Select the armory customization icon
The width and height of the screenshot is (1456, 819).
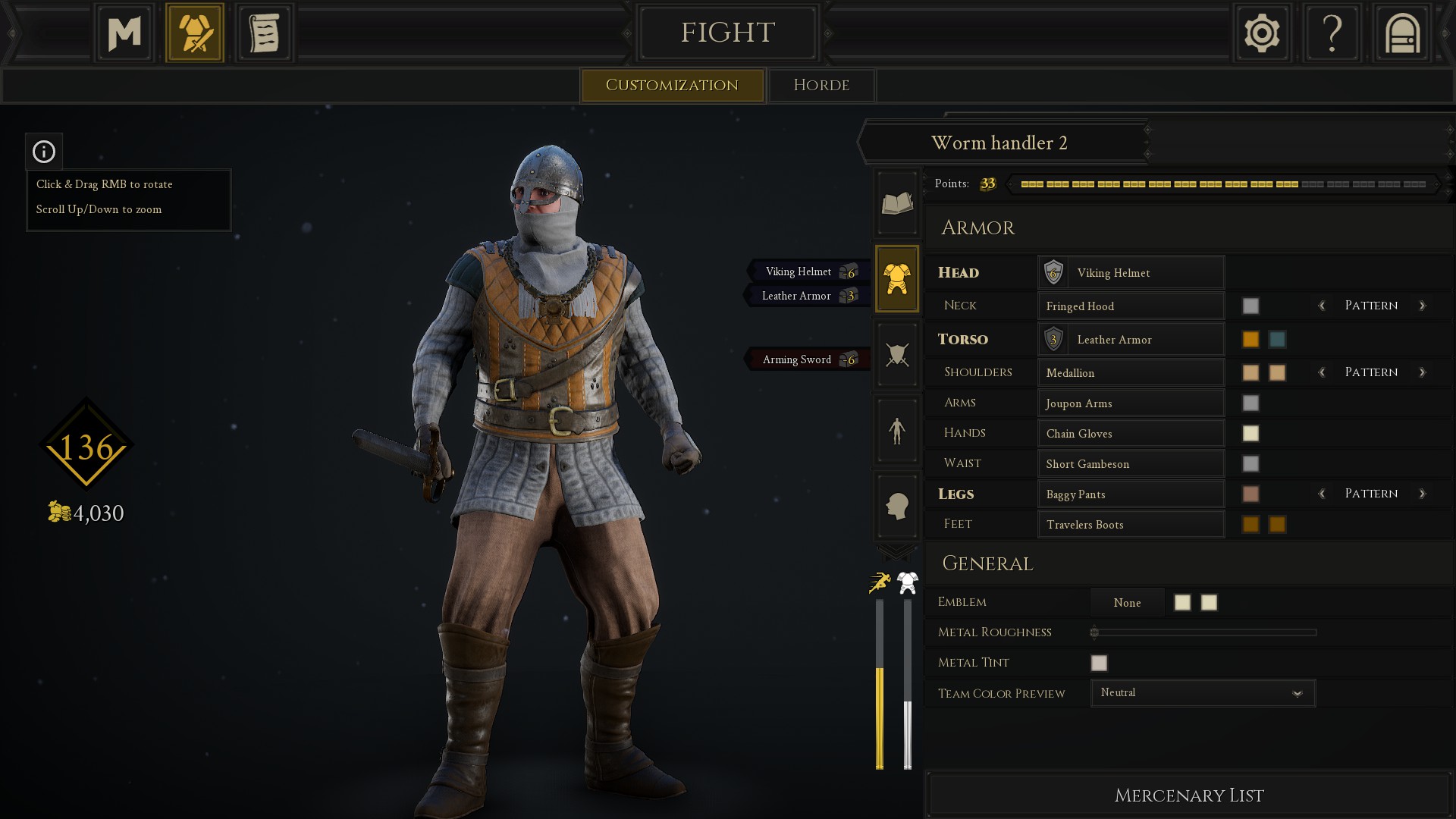195,33
